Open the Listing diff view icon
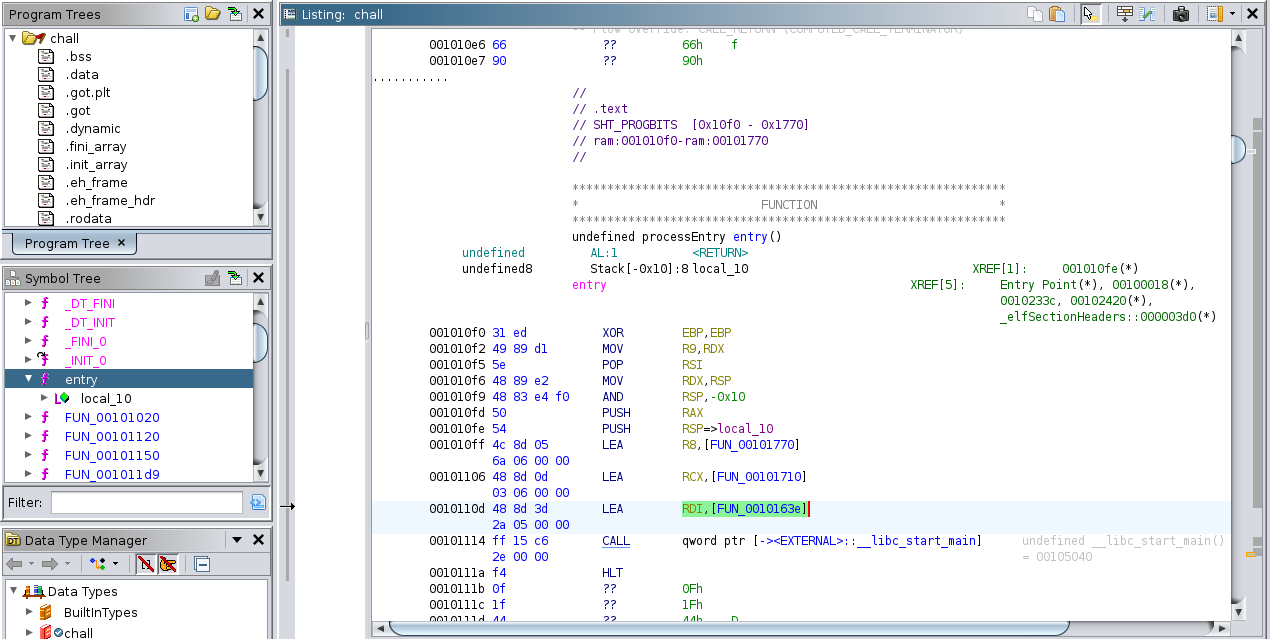 (1147, 14)
